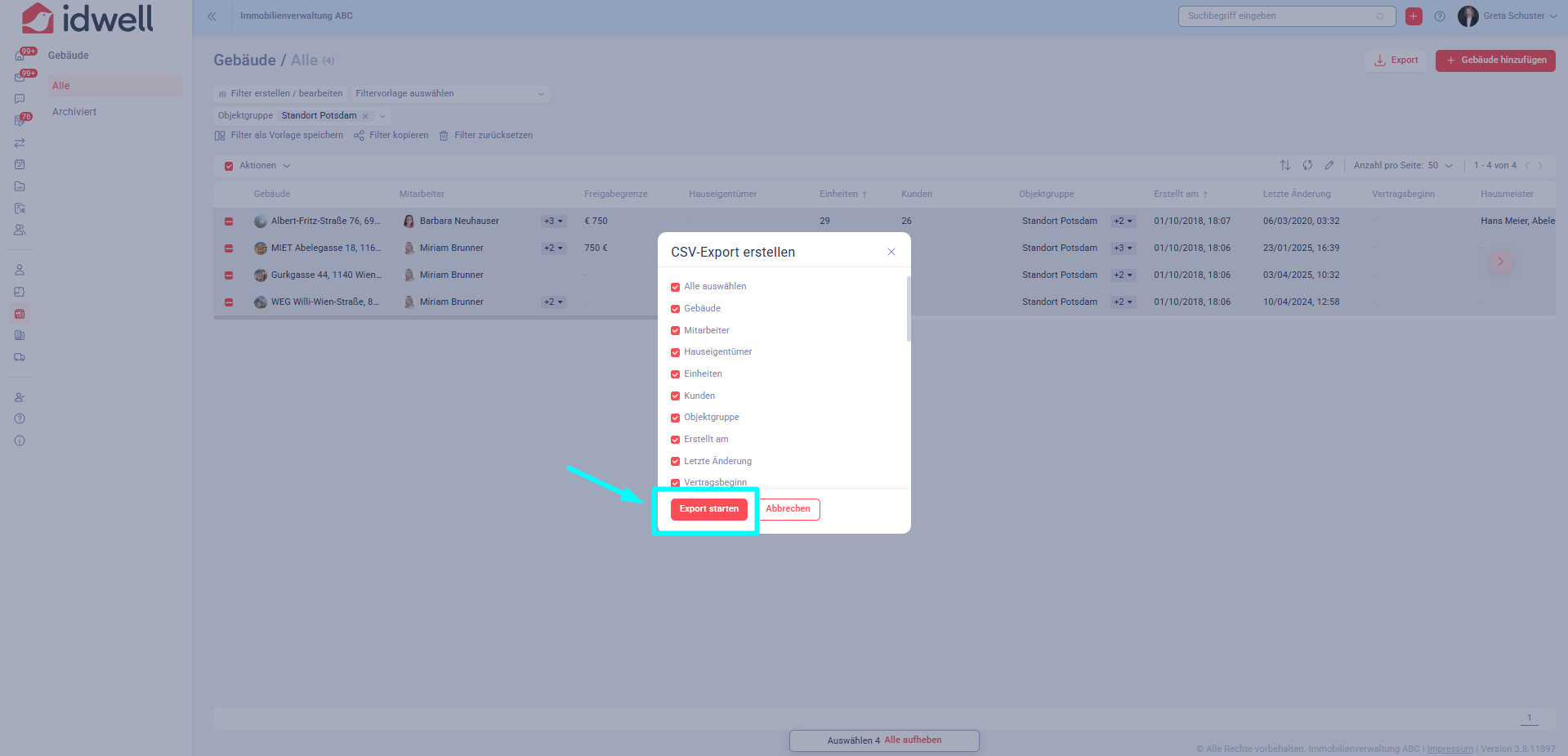Disable the Objektgruppe export checkbox
The height and width of the screenshot is (756, 1568).
pos(675,418)
